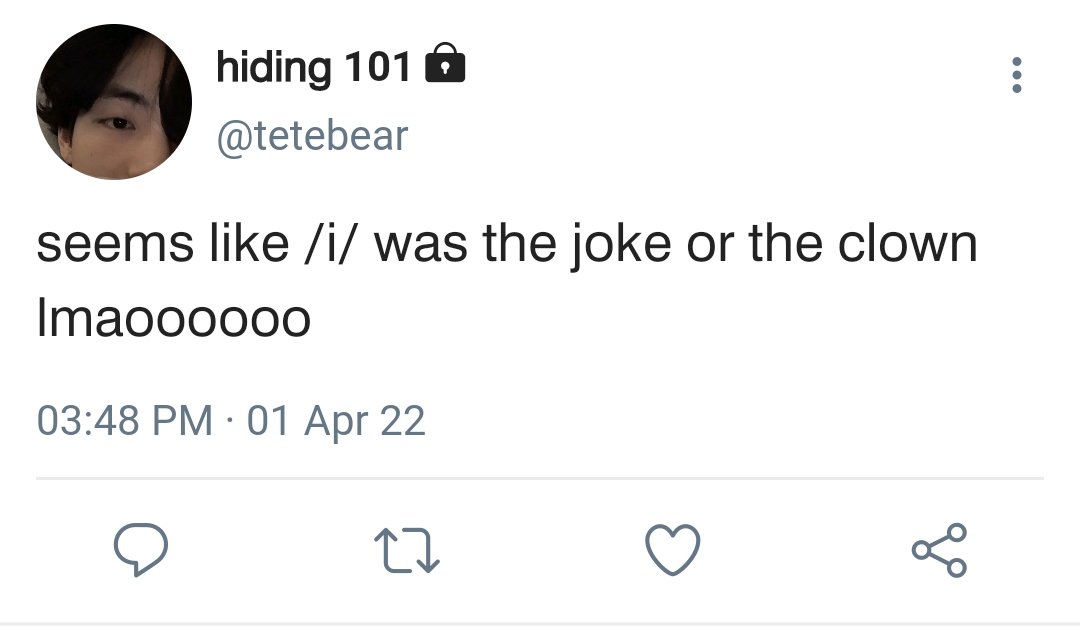Open the three-dot more options menu

(x=1016, y=74)
